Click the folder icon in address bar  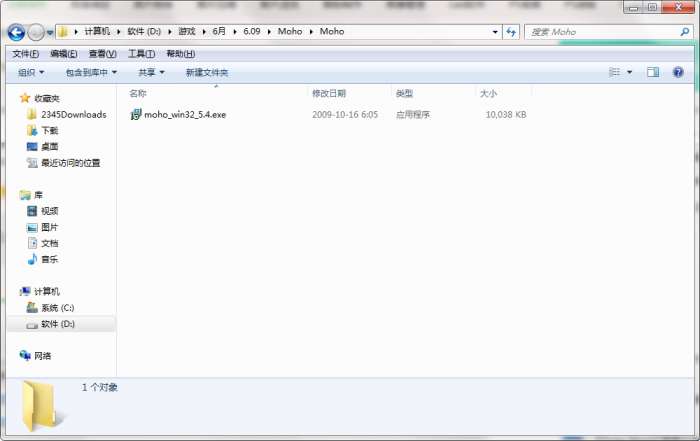coord(63,32)
